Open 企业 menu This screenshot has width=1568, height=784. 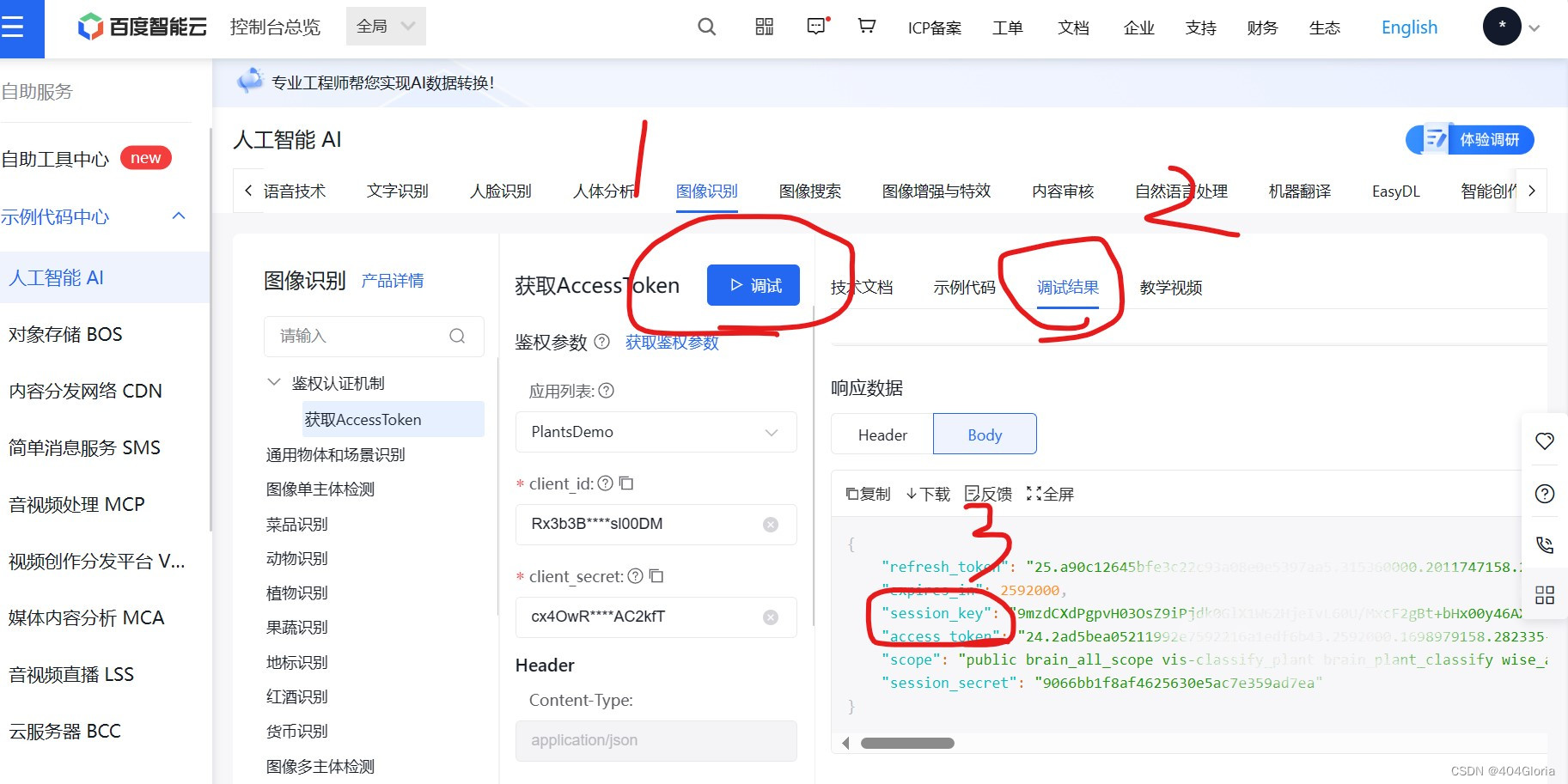1138,28
